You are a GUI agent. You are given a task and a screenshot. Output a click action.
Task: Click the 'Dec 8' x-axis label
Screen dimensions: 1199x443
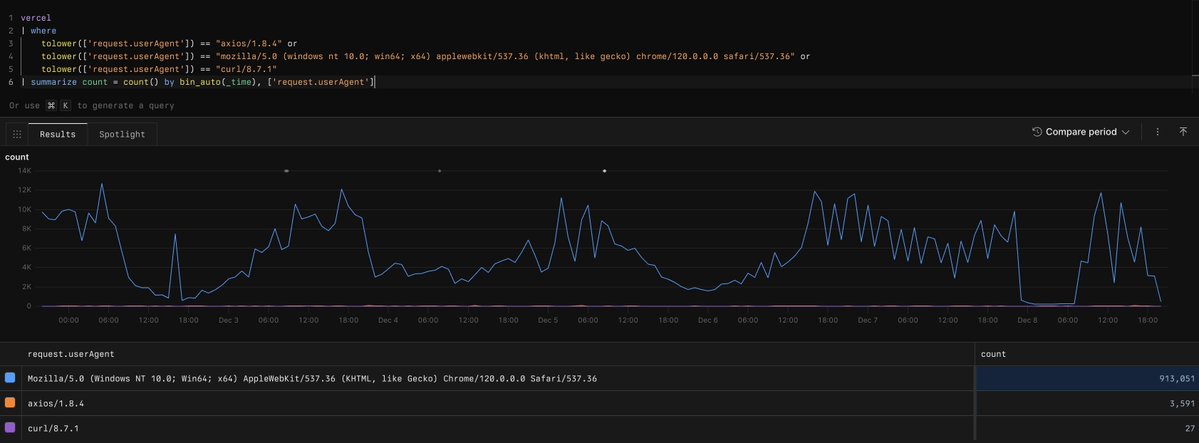tap(1027, 320)
